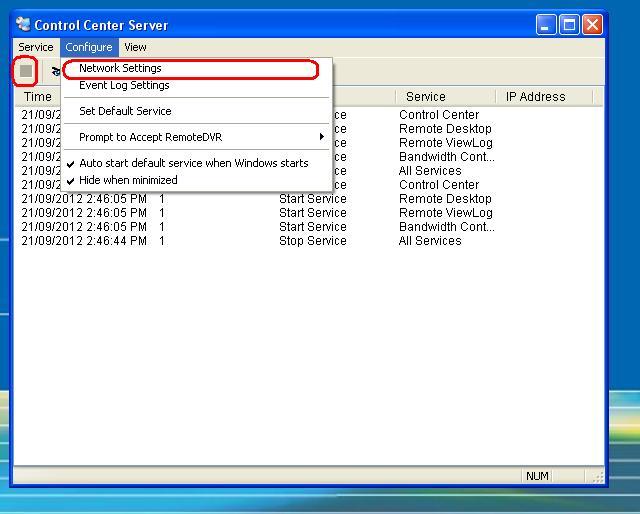This screenshot has width=640, height=514.
Task: Choose Set Default Service
Action: pyautogui.click(x=197, y=111)
